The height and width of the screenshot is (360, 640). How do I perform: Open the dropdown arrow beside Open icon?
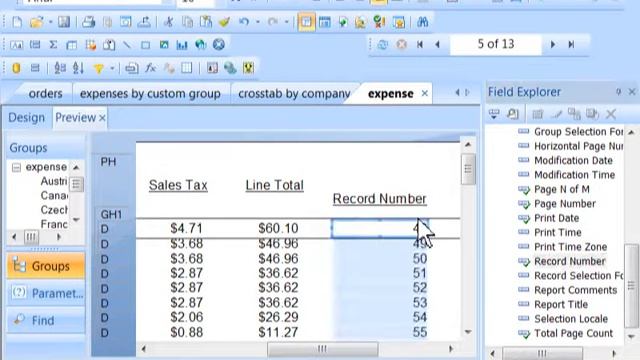51,22
